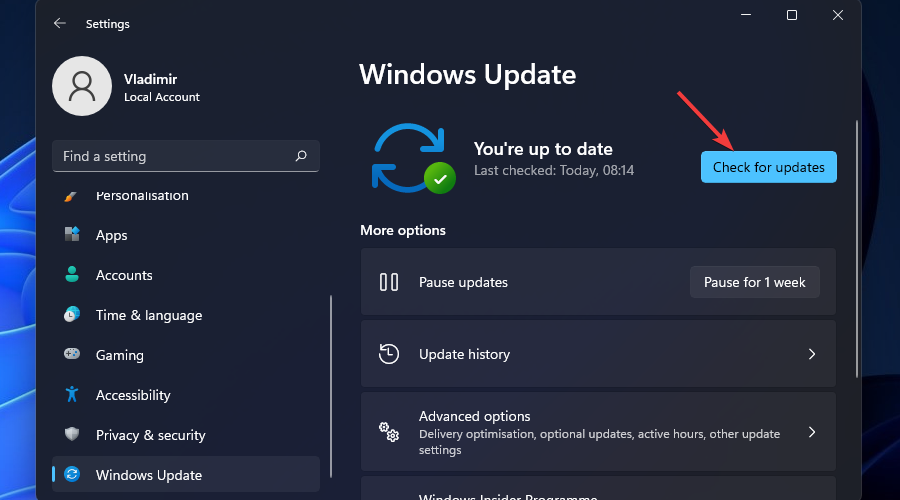This screenshot has width=900, height=500.
Task: Expand Advanced options chevron
Action: [812, 432]
